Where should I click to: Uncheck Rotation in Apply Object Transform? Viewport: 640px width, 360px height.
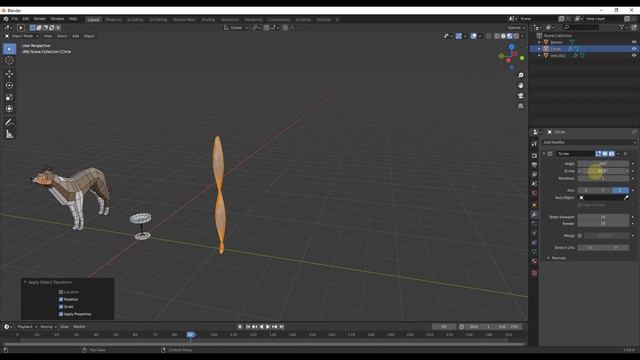pyautogui.click(x=61, y=300)
